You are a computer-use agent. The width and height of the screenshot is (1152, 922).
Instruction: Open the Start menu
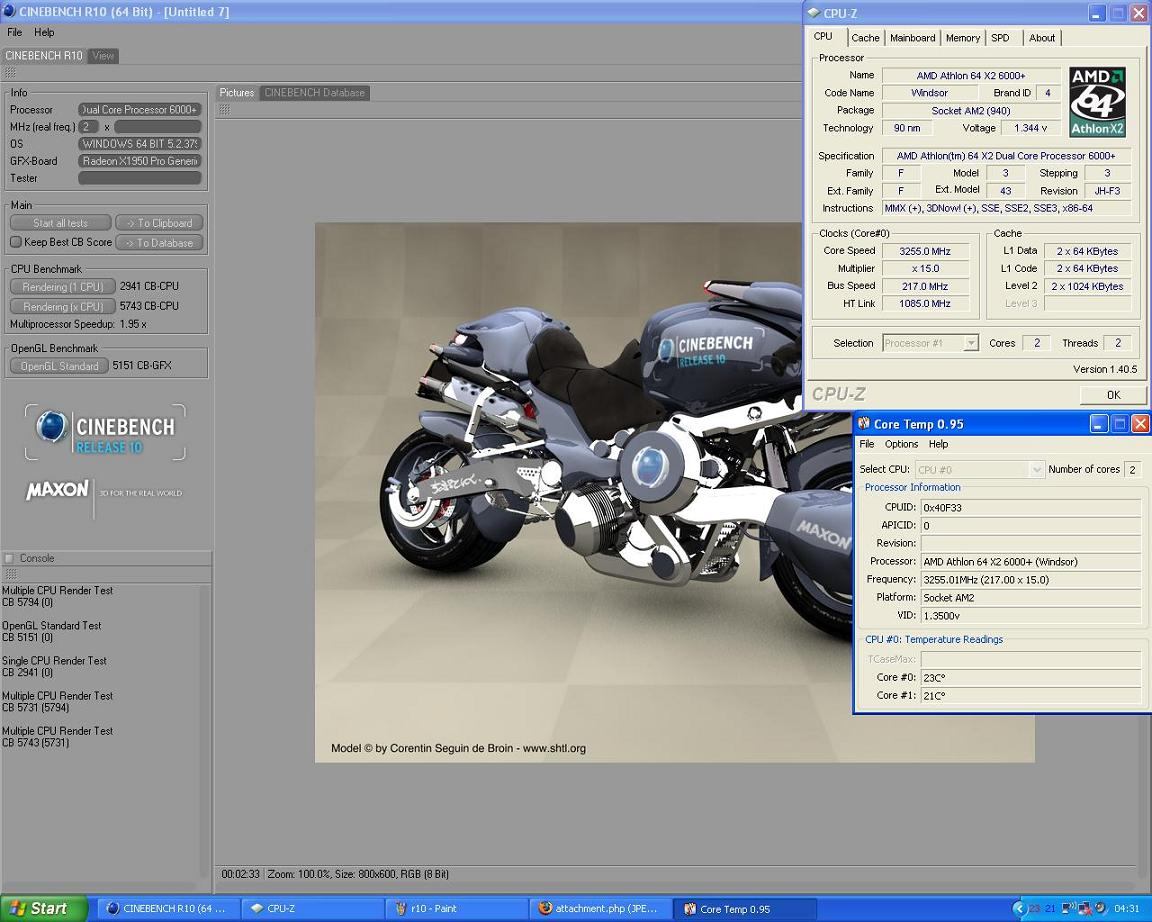(x=43, y=909)
